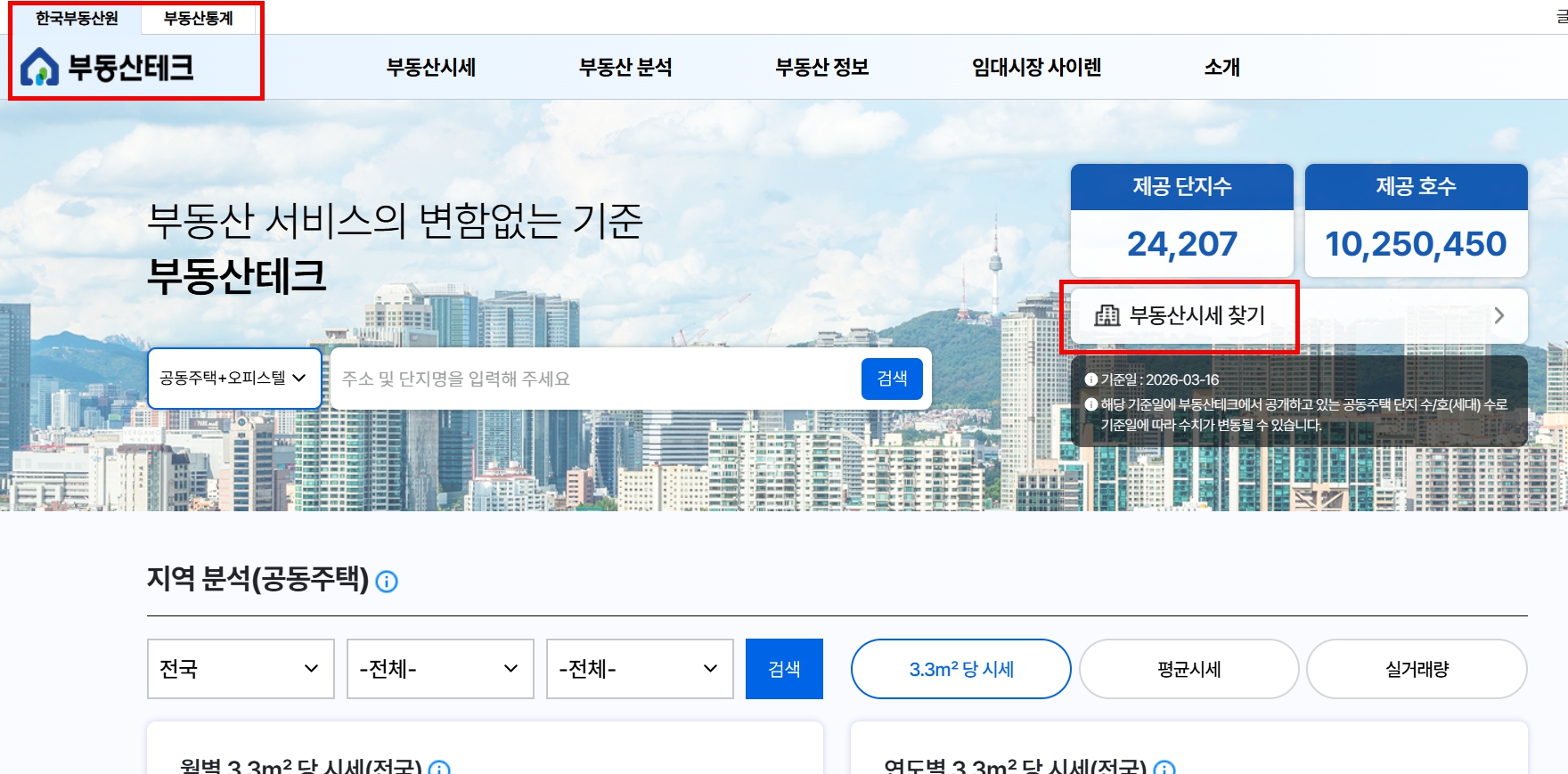Click the 검색 button in 지역 분석 filters
Screen dimensions: 1568x774
(784, 669)
